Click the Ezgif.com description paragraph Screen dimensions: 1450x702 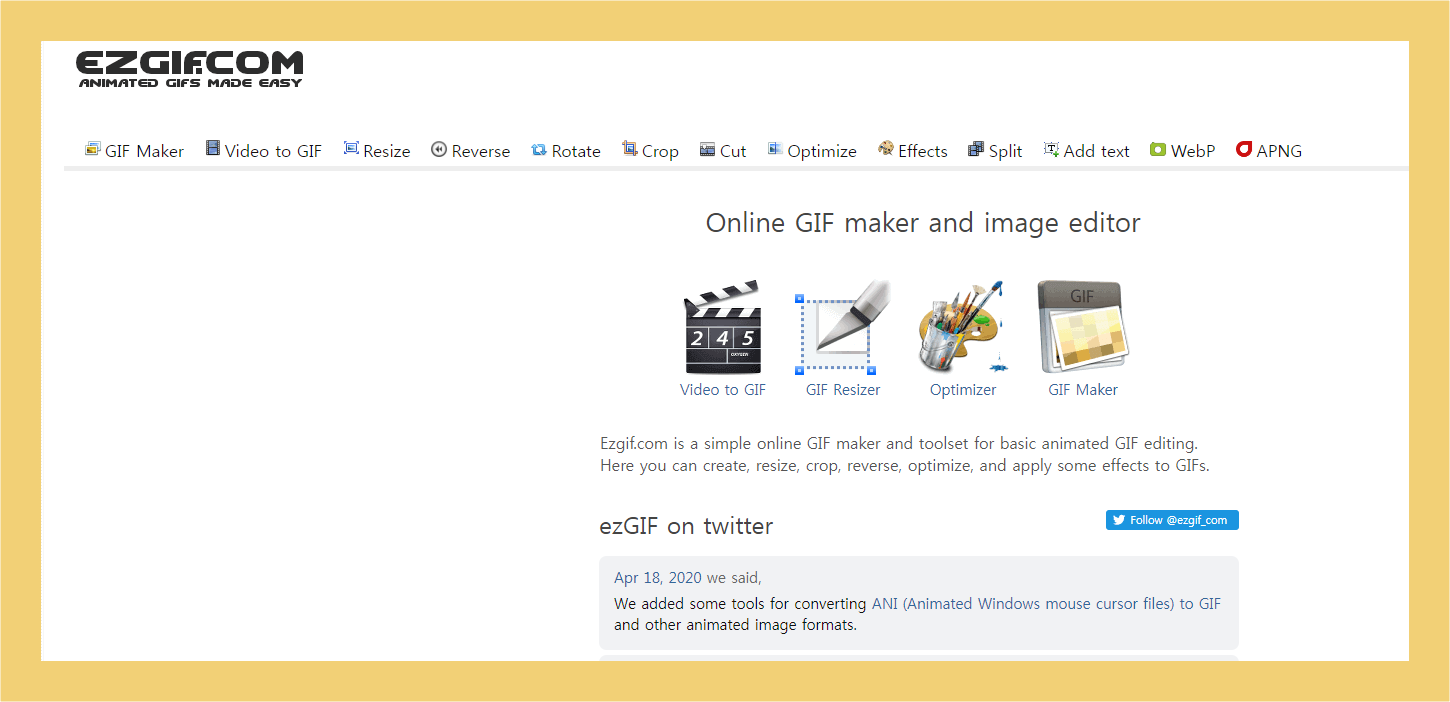click(905, 454)
